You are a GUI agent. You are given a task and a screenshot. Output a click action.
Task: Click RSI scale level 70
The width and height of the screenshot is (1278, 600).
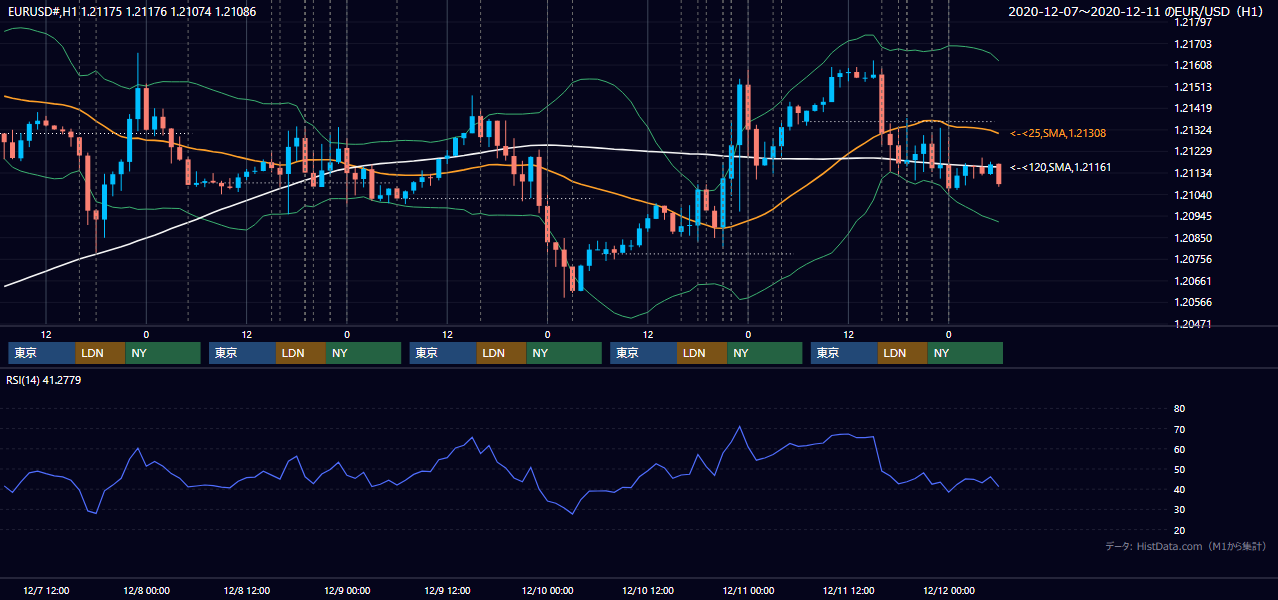[x=1179, y=429]
